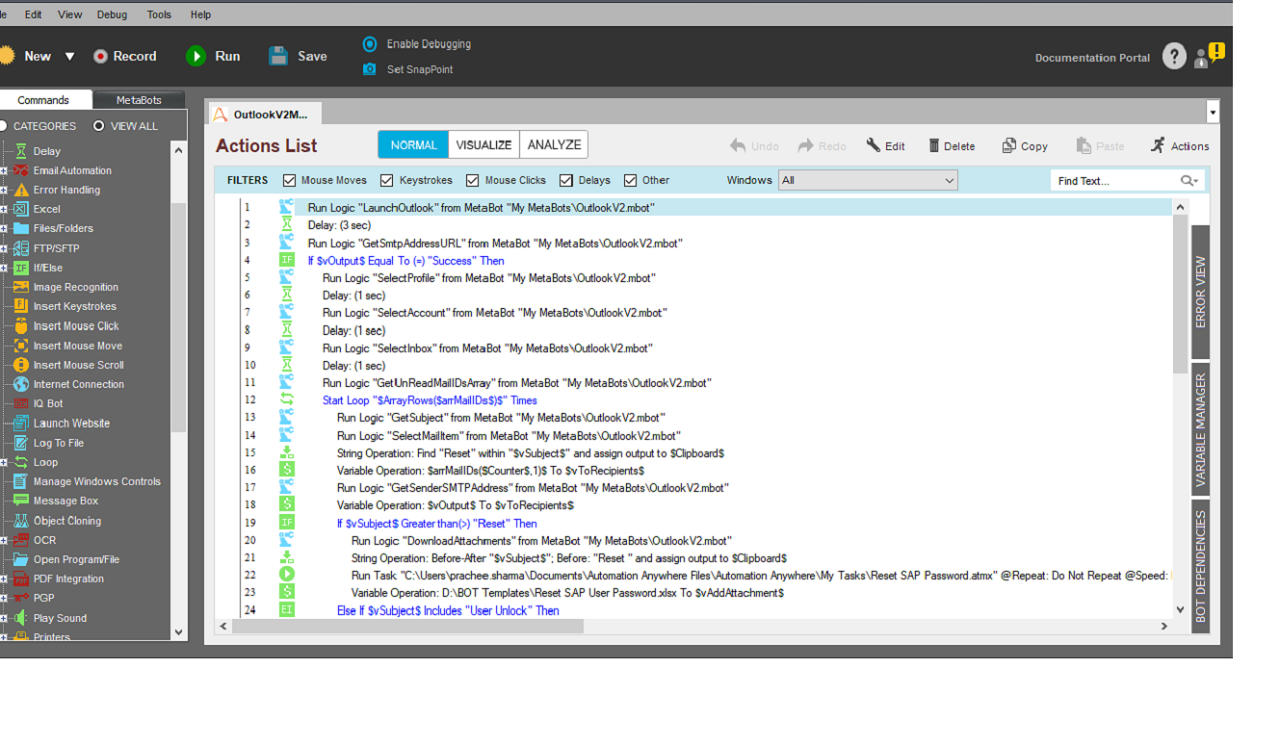Open the Documentation Portal link
The image size is (1280, 742).
1092,58
